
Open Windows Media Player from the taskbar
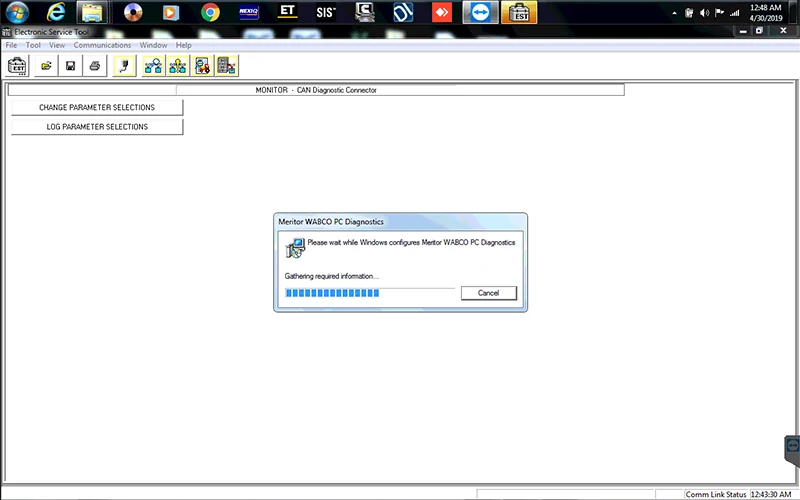[x=171, y=12]
